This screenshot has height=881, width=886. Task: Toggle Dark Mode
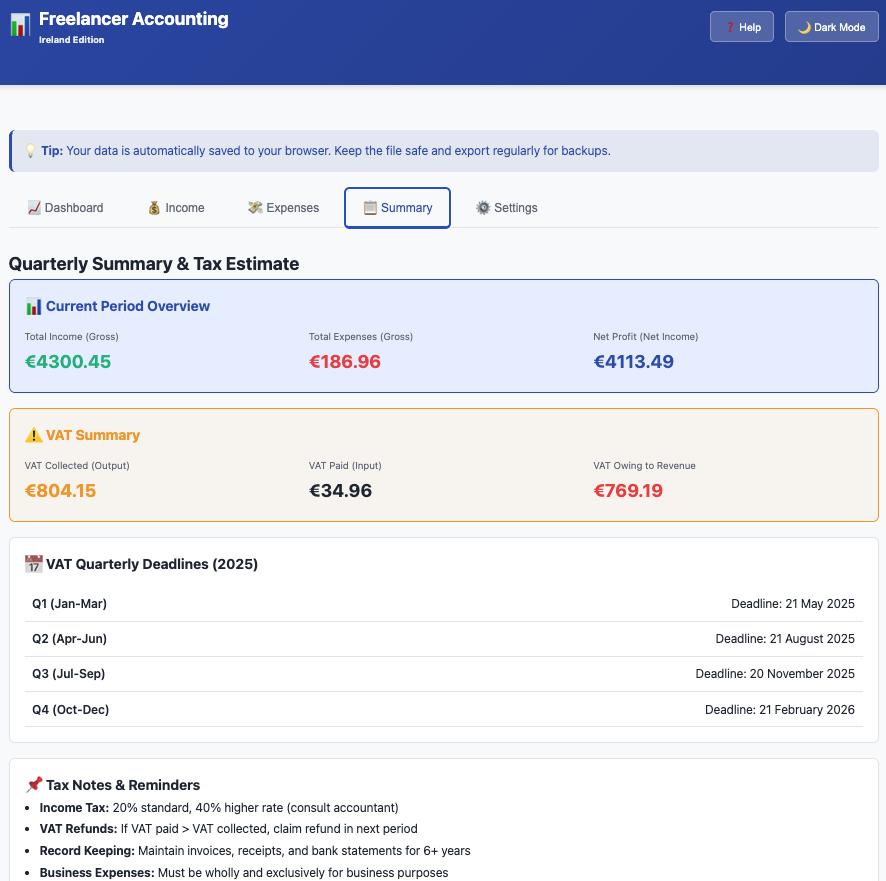pyautogui.click(x=831, y=27)
